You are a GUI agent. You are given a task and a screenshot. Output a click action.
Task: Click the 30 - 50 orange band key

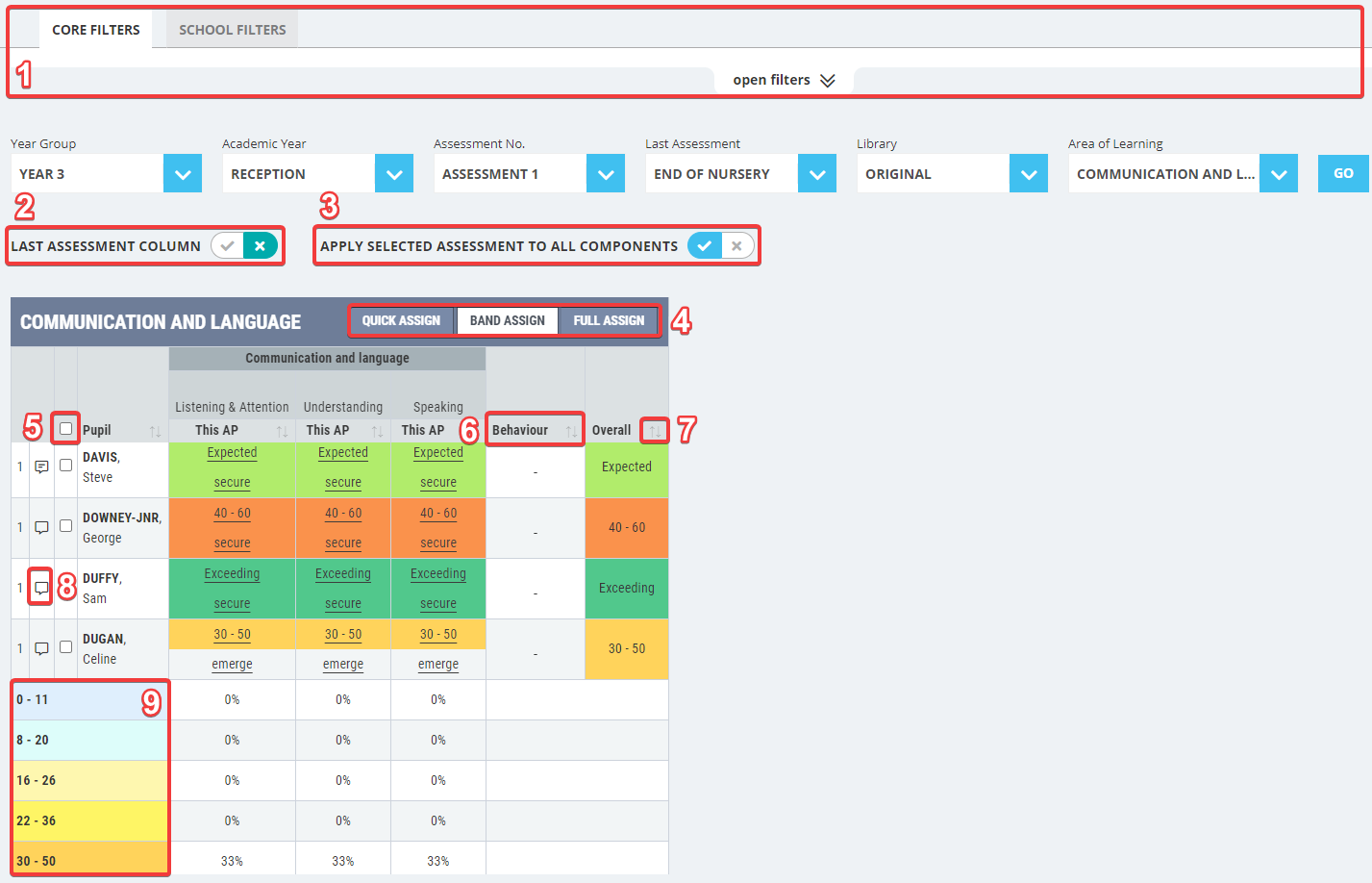coord(89,859)
